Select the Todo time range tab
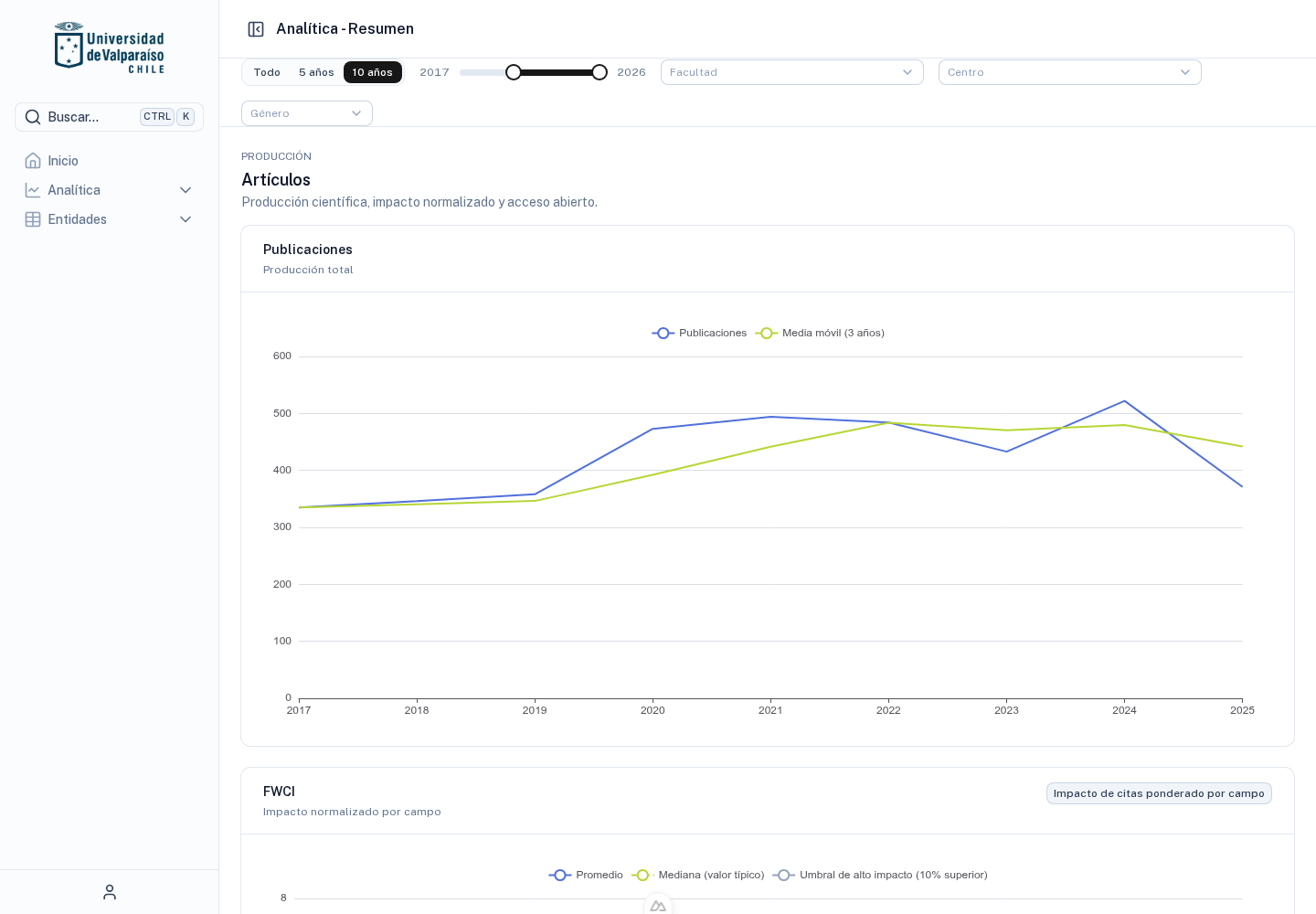The height and width of the screenshot is (914, 1316). point(267,72)
